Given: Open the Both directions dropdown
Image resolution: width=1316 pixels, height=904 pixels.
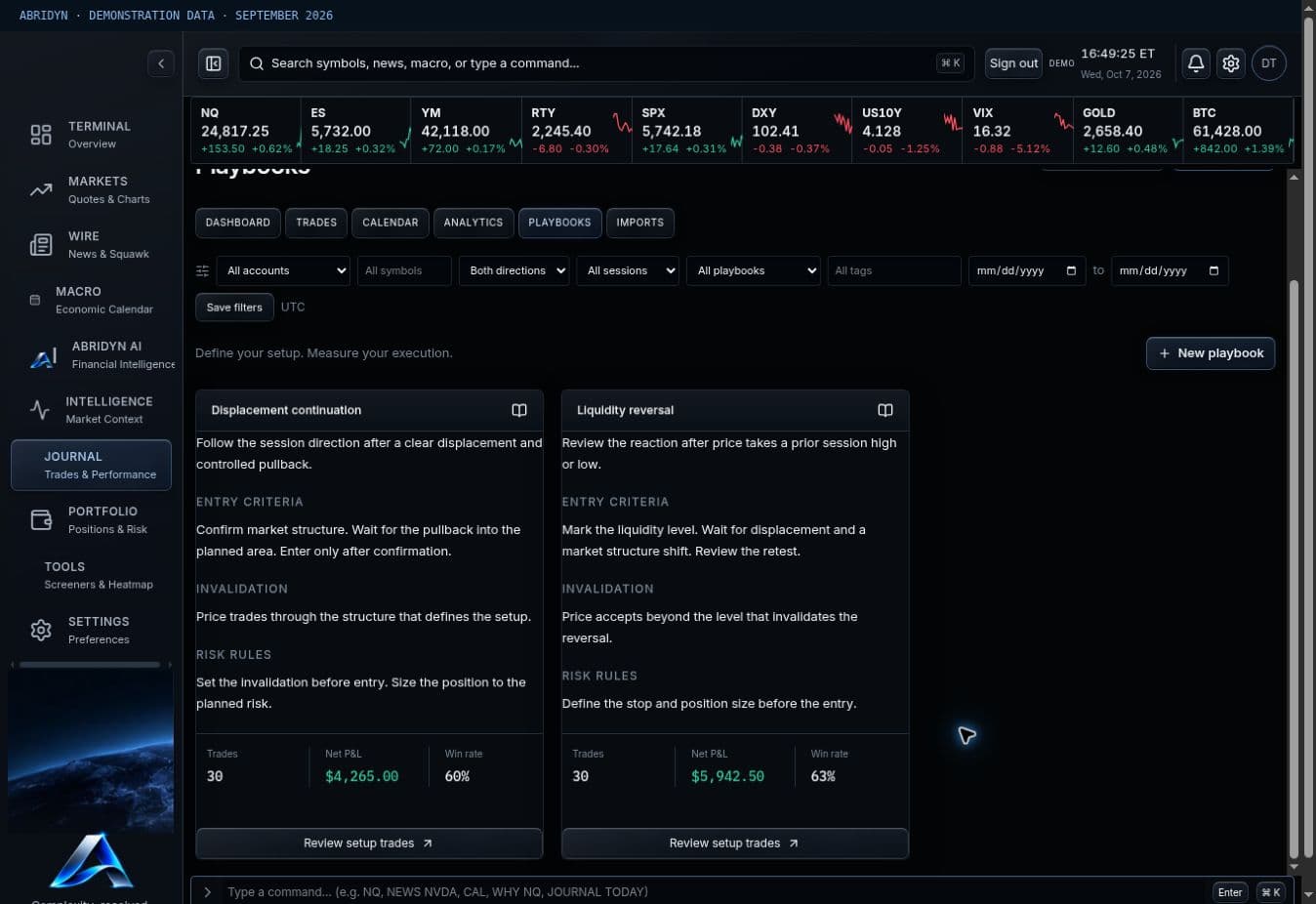Looking at the screenshot, I should click(x=514, y=270).
